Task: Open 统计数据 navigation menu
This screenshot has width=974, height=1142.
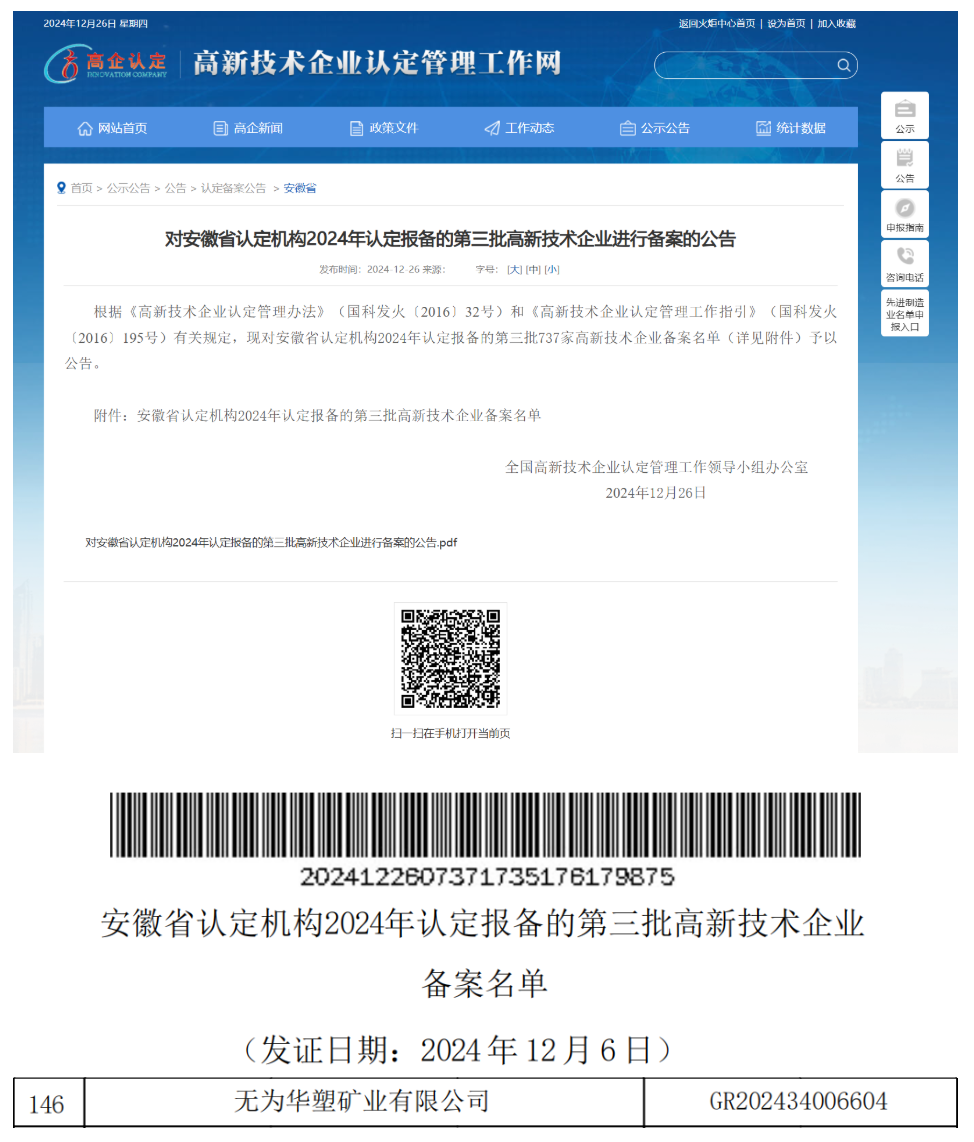Action: (x=790, y=128)
